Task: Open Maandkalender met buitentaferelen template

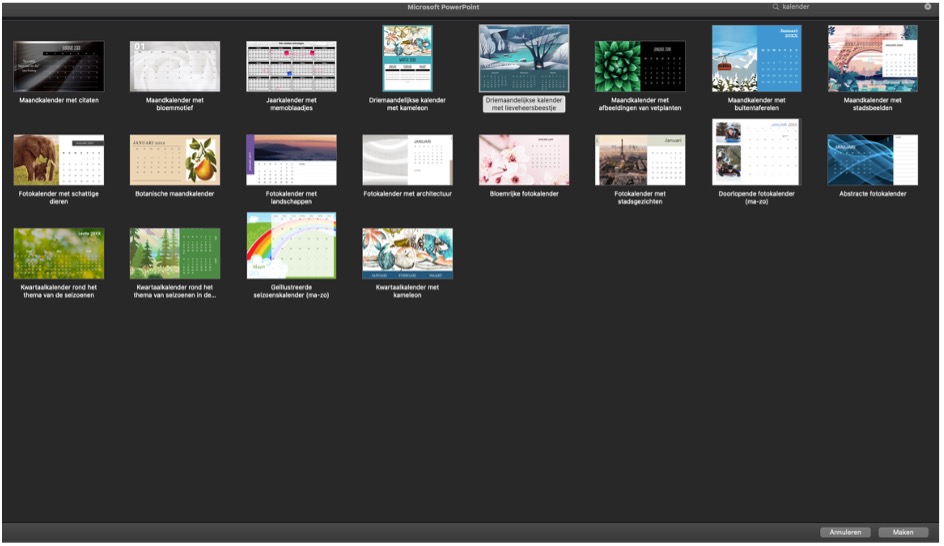Action: coord(757,59)
